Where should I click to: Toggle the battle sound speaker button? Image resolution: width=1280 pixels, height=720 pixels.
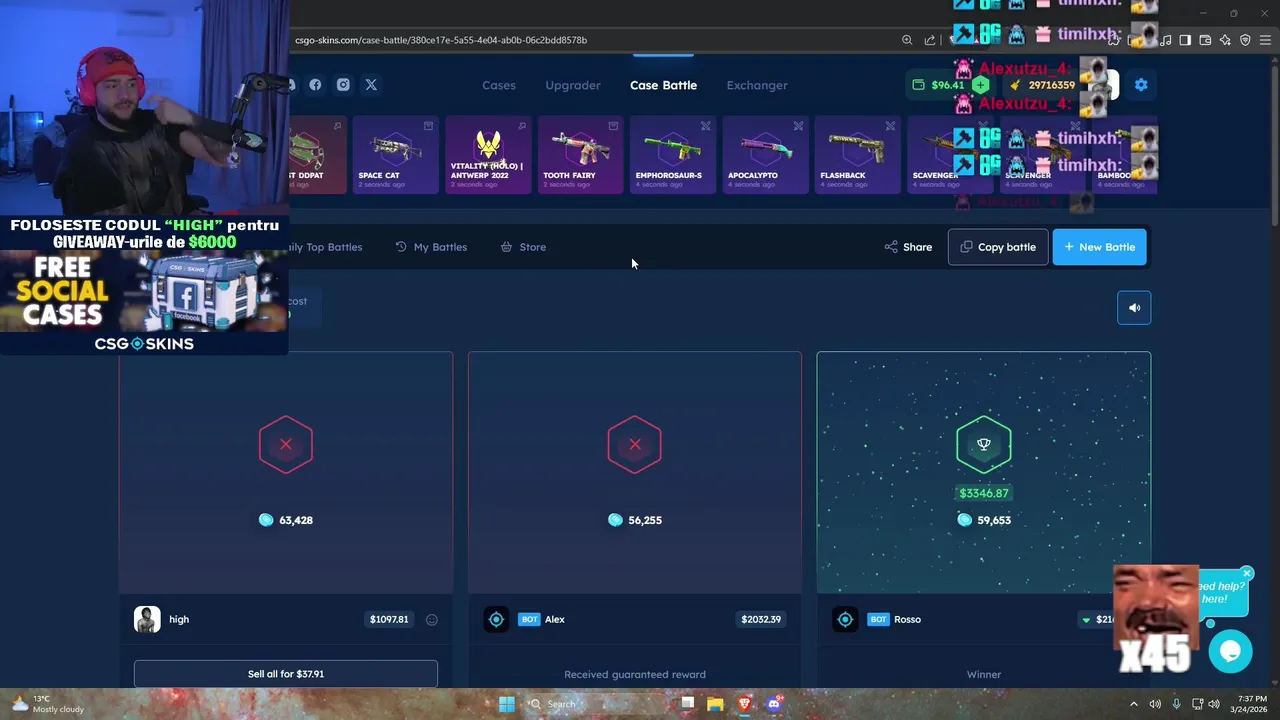(1134, 308)
